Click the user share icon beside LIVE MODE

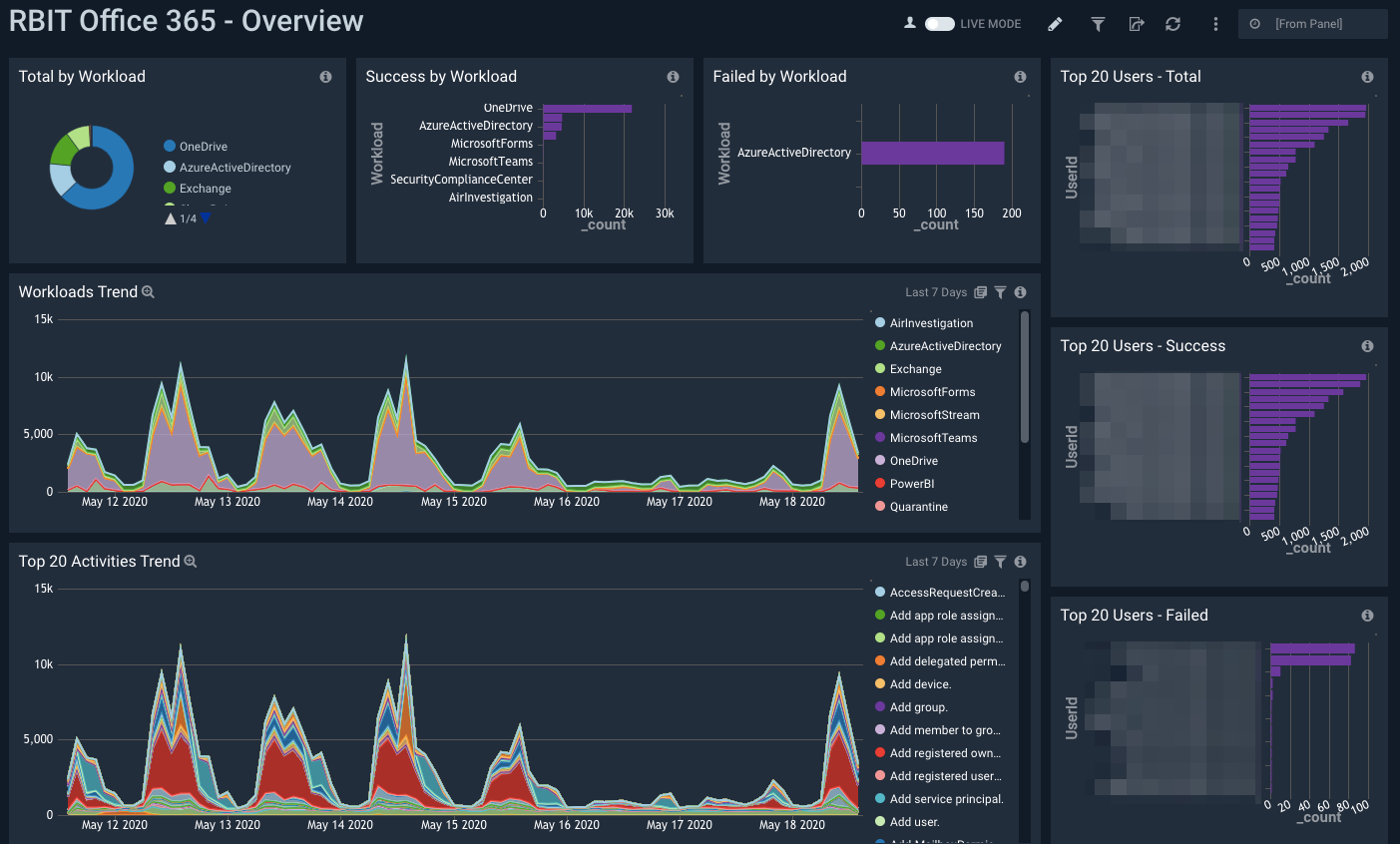pyautogui.click(x=910, y=23)
